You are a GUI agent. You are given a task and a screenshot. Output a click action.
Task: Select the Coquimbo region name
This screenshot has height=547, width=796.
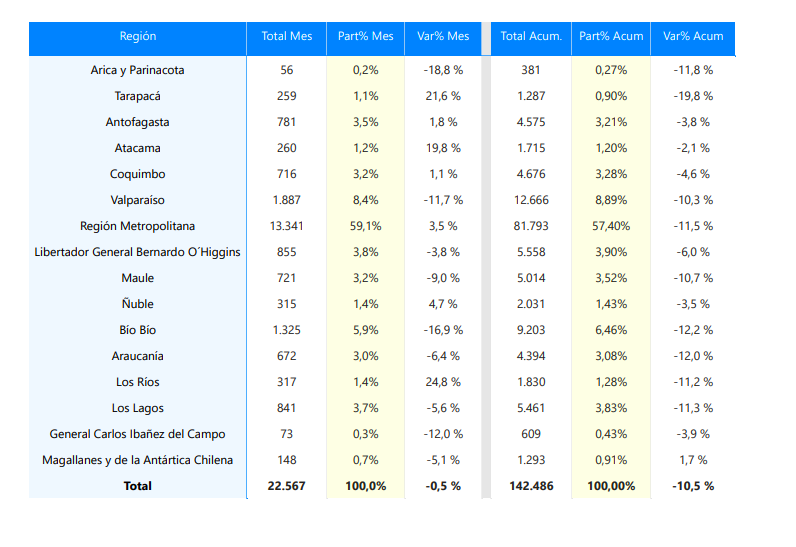pyautogui.click(x=138, y=174)
